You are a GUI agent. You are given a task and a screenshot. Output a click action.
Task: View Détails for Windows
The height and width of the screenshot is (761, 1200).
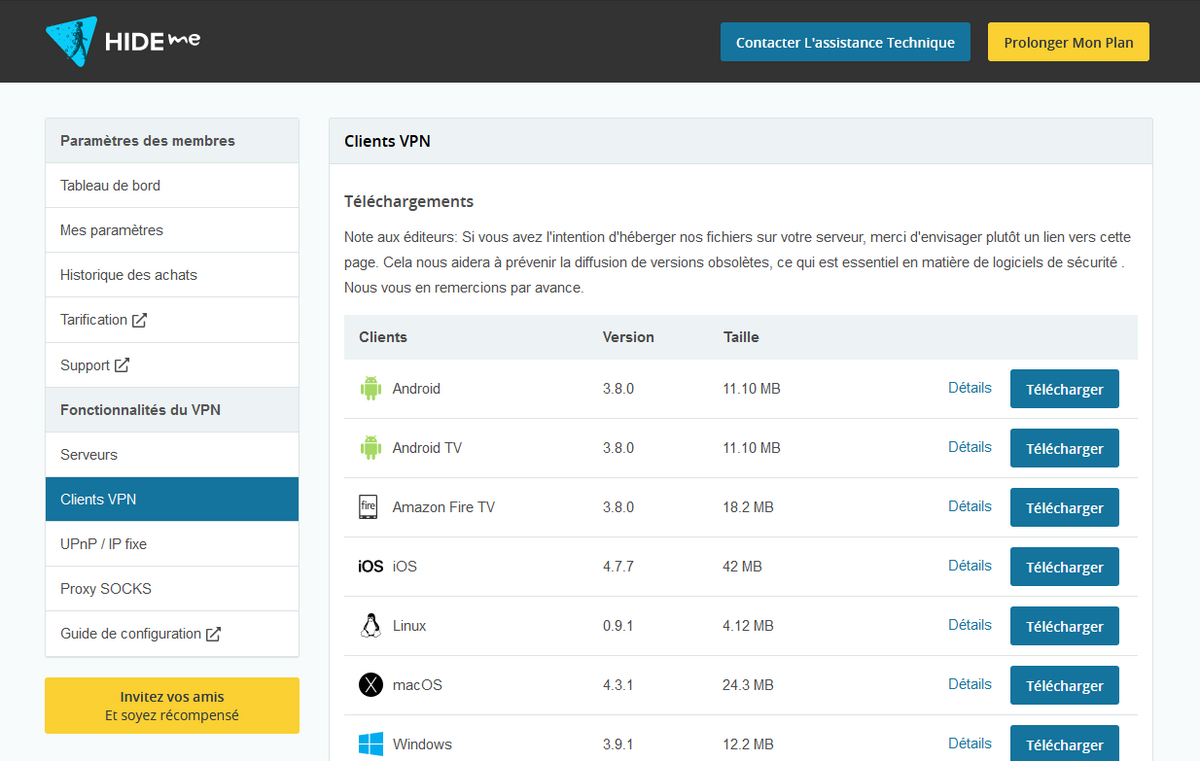[970, 743]
